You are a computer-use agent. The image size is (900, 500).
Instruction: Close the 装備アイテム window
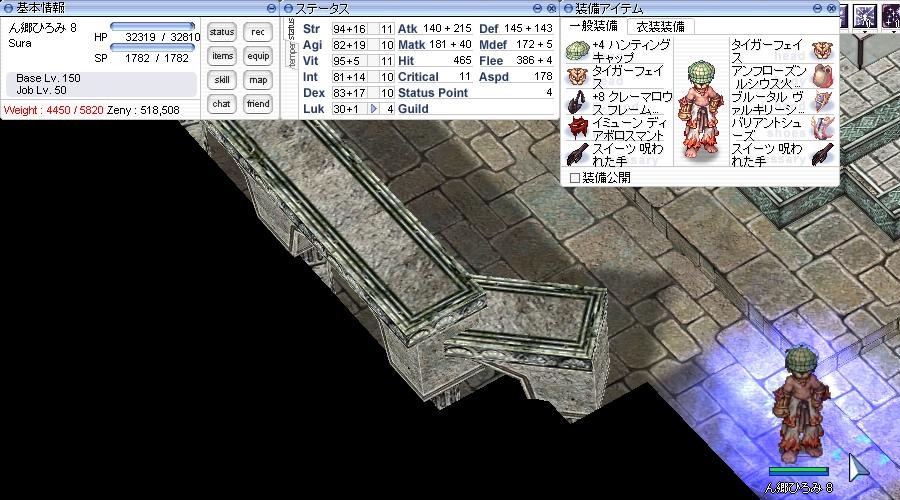pyautogui.click(x=831, y=8)
